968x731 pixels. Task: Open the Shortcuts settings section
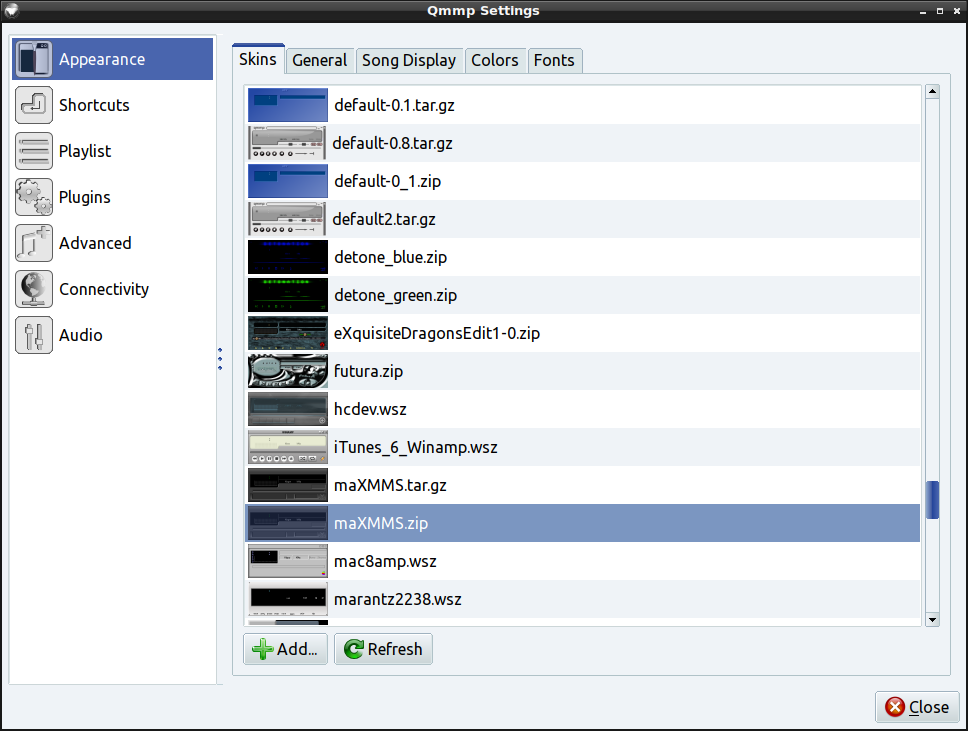(94, 105)
